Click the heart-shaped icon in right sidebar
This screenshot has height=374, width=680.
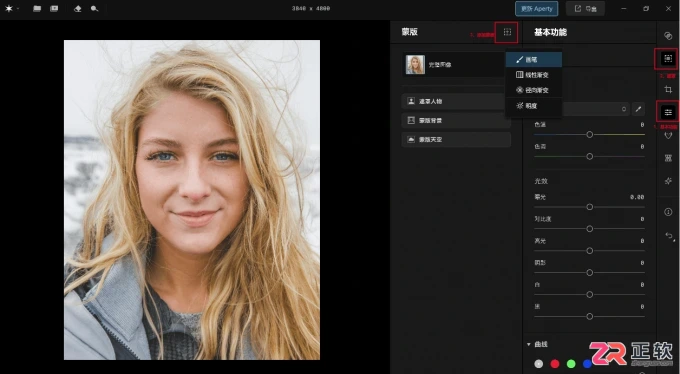[668, 136]
